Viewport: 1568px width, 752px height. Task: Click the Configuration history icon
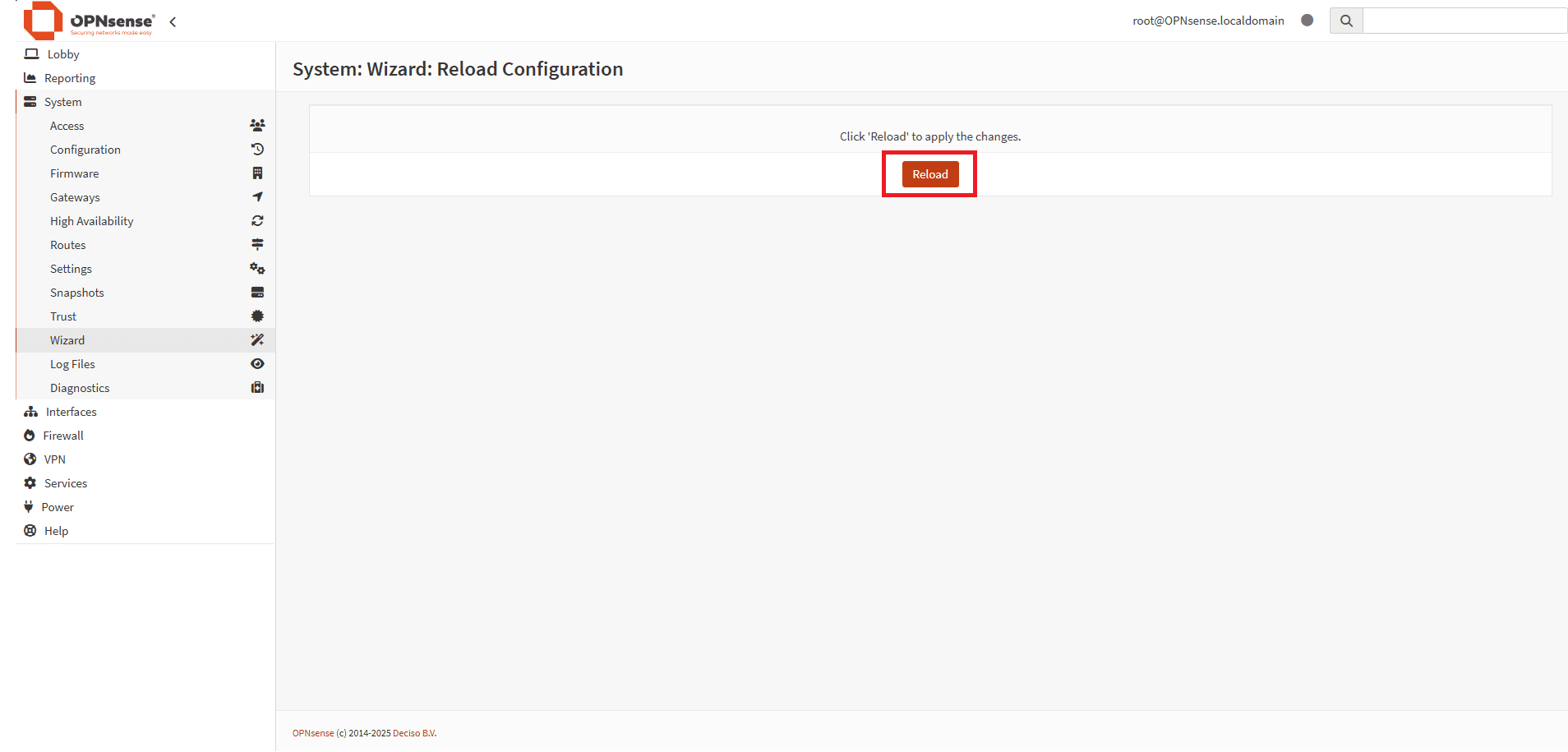(x=257, y=150)
